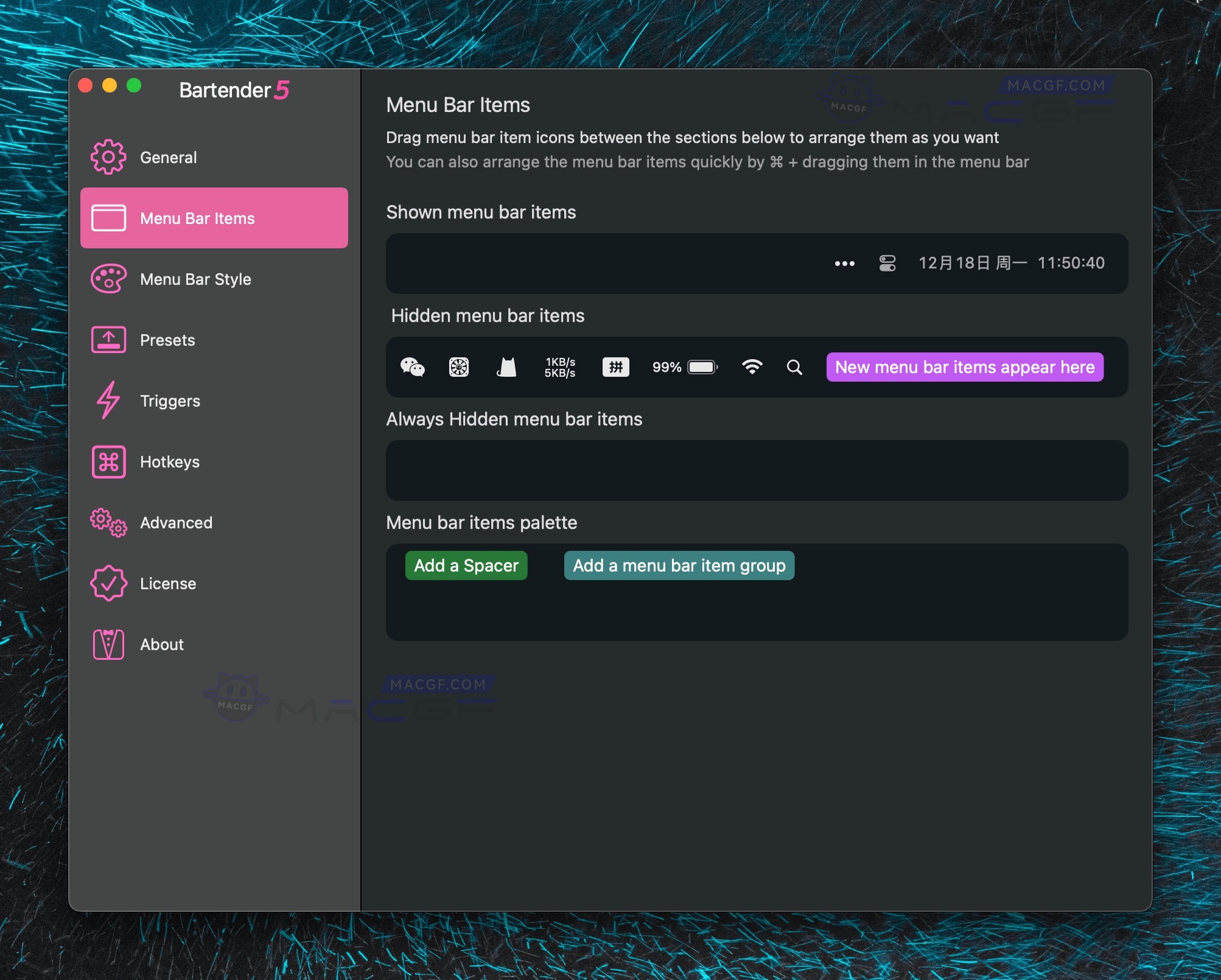This screenshot has width=1221, height=980.
Task: Click the New menu bar items appear here tag
Action: 964,367
